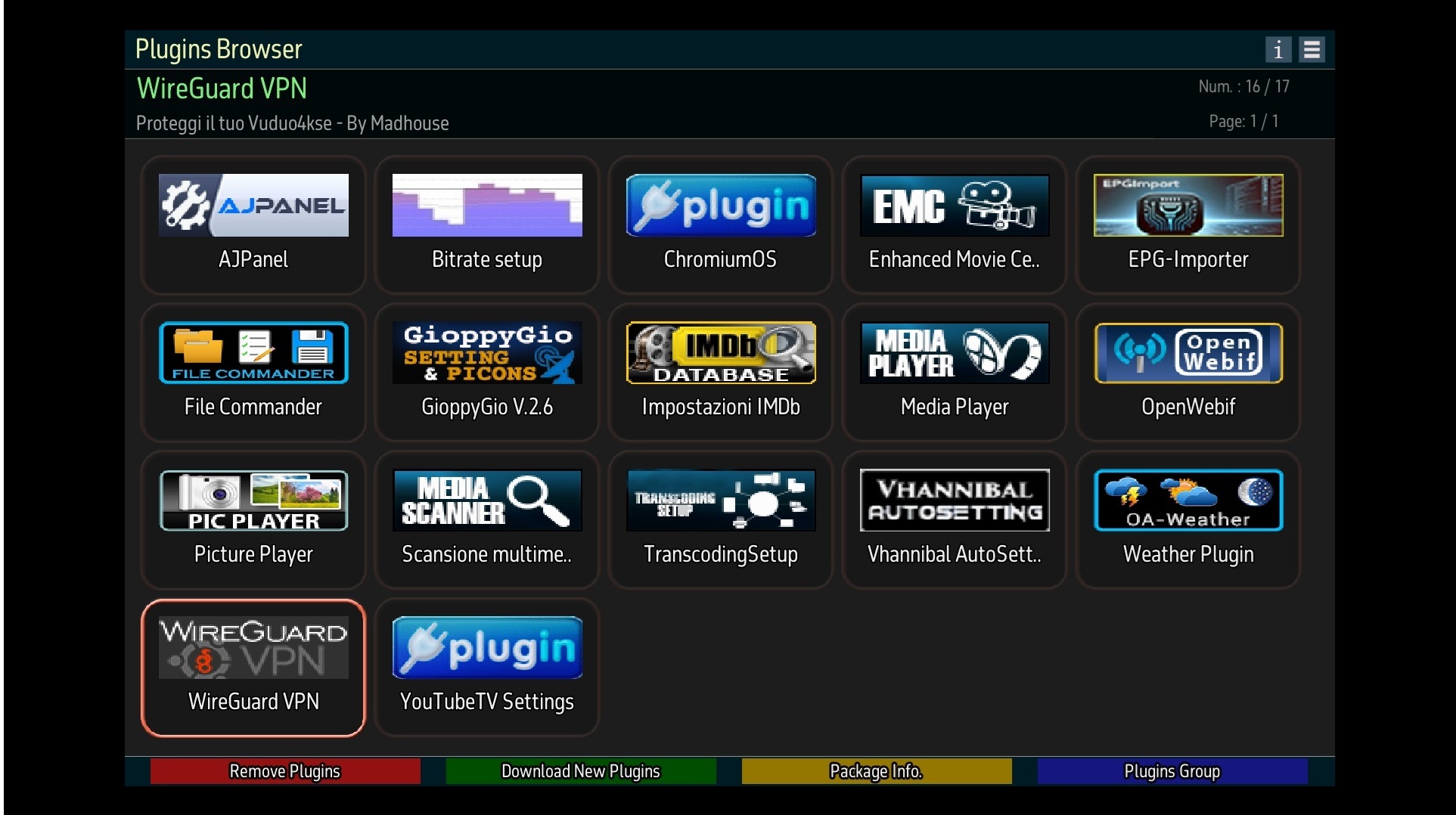Click the 'YouTubeTV Settings' label text

tap(487, 702)
